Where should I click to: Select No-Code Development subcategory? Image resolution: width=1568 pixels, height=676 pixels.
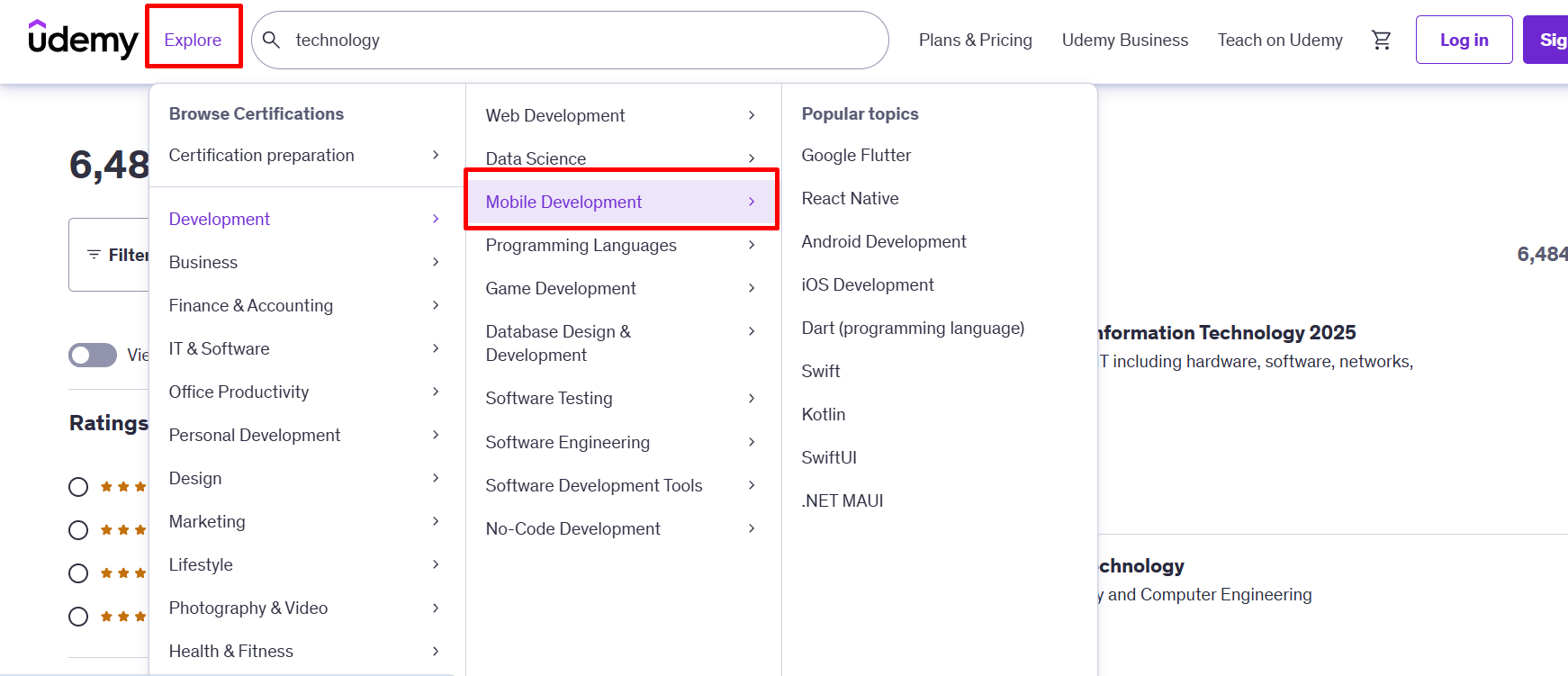click(x=573, y=528)
